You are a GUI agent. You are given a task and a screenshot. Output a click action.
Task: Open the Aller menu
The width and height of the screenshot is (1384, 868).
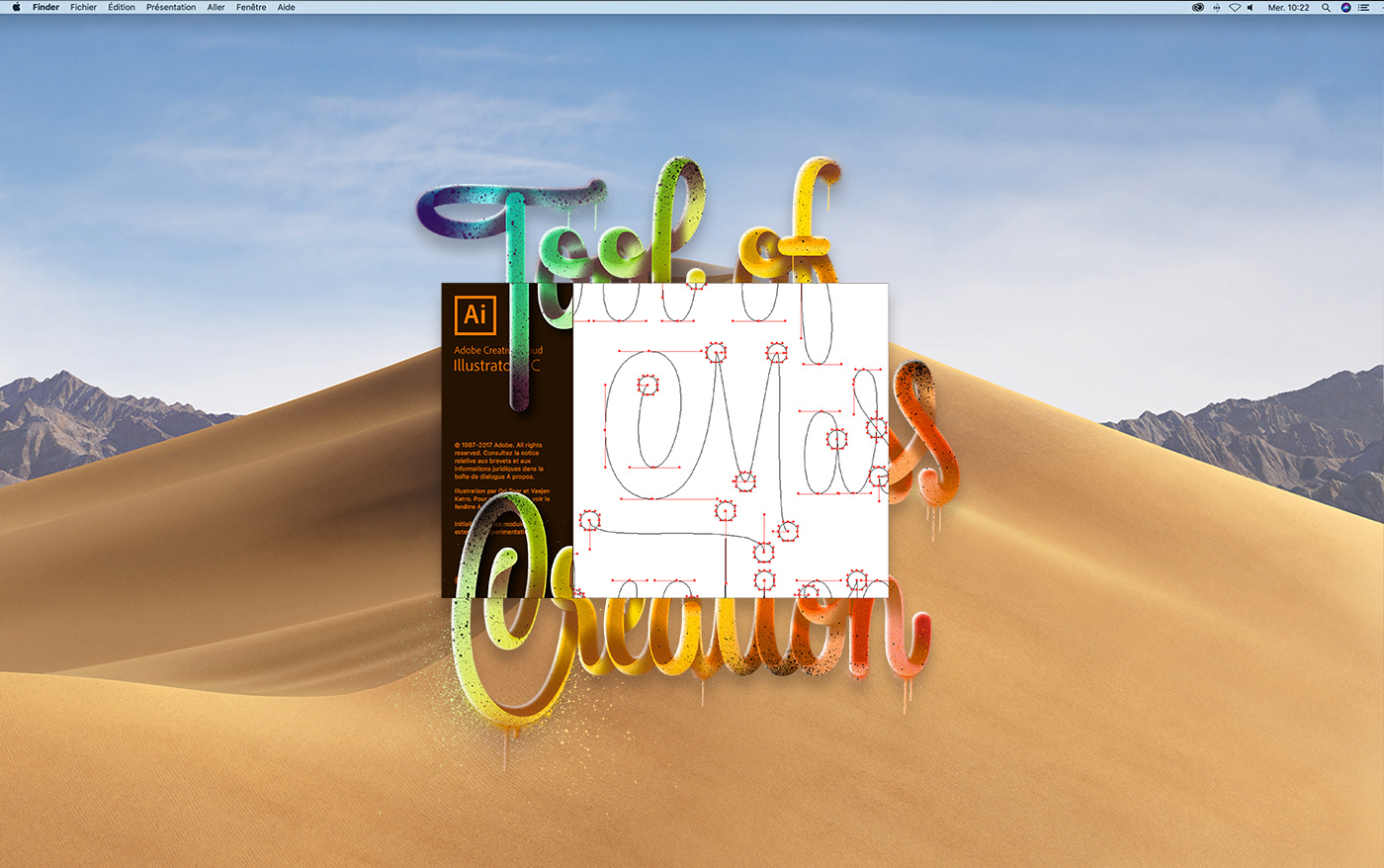point(216,7)
